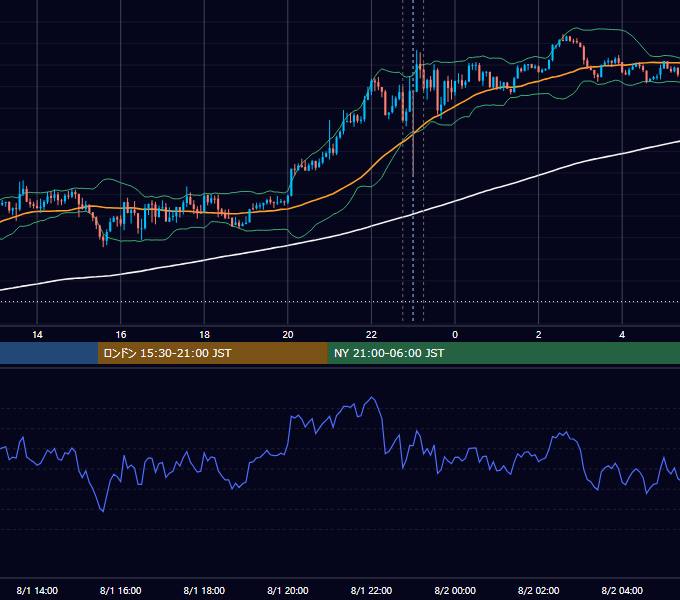Click the hour label 2 on price chart axis

pos(538,334)
